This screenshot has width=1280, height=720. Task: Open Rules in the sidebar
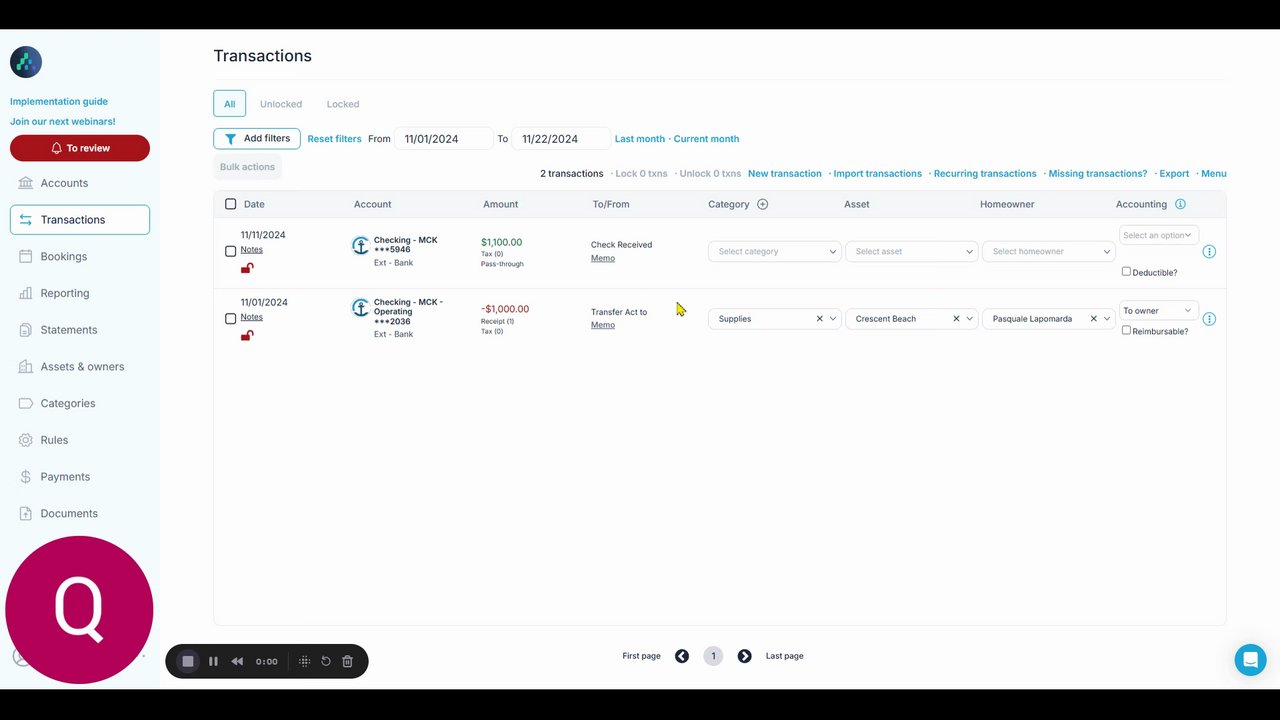[80, 440]
